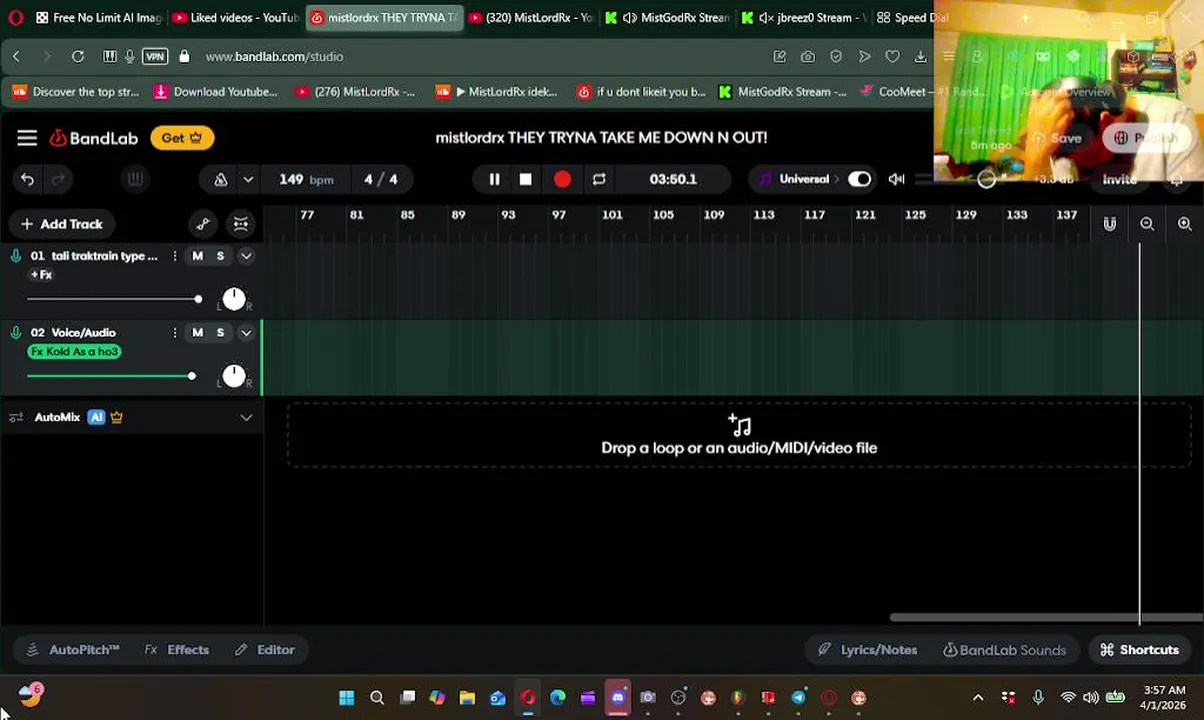Expand track 01 settings chevron
Viewport: 1204px width, 720px height.
click(x=246, y=256)
